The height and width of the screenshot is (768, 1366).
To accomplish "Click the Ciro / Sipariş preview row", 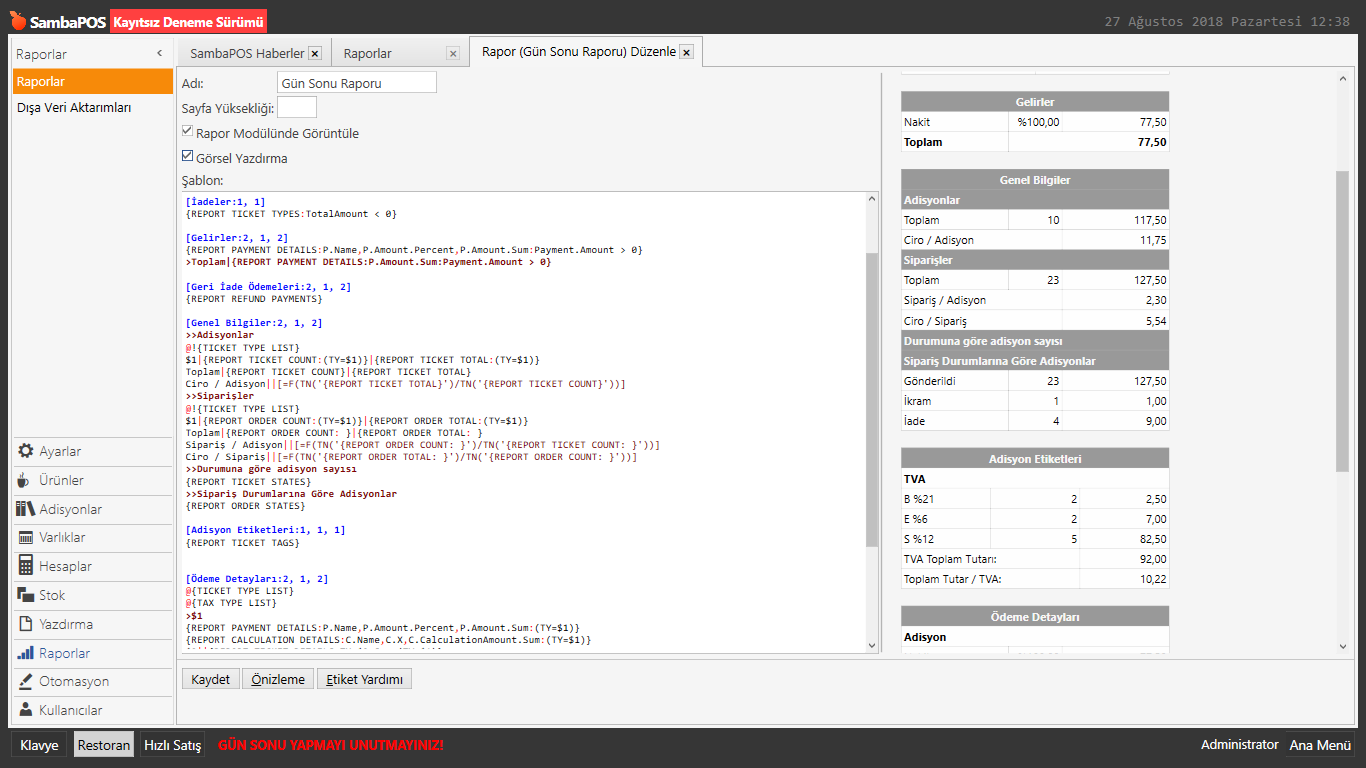I will tap(1035, 321).
